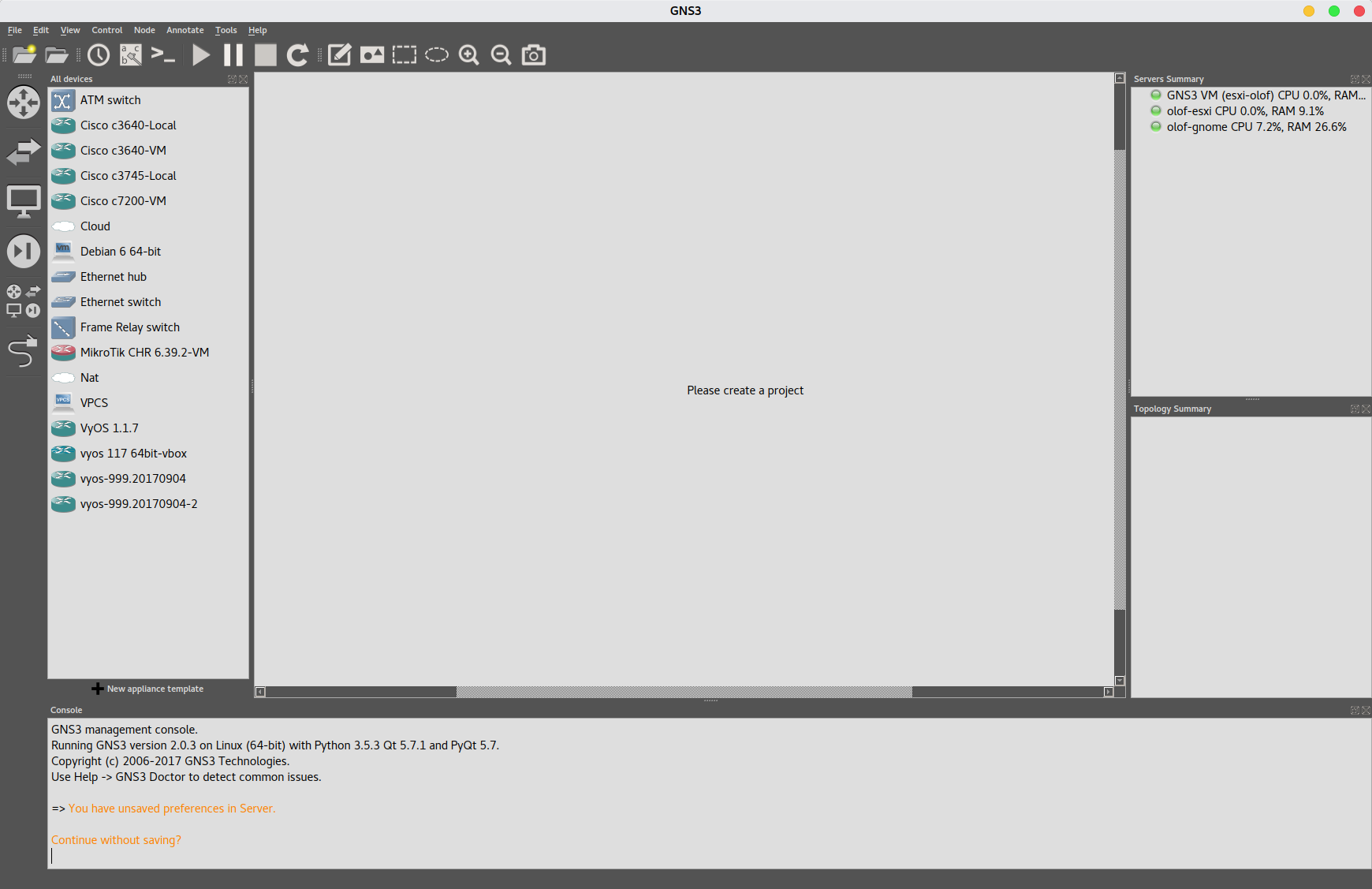1372x889 pixels.
Task: Click New appliance template button
Action: point(147,689)
